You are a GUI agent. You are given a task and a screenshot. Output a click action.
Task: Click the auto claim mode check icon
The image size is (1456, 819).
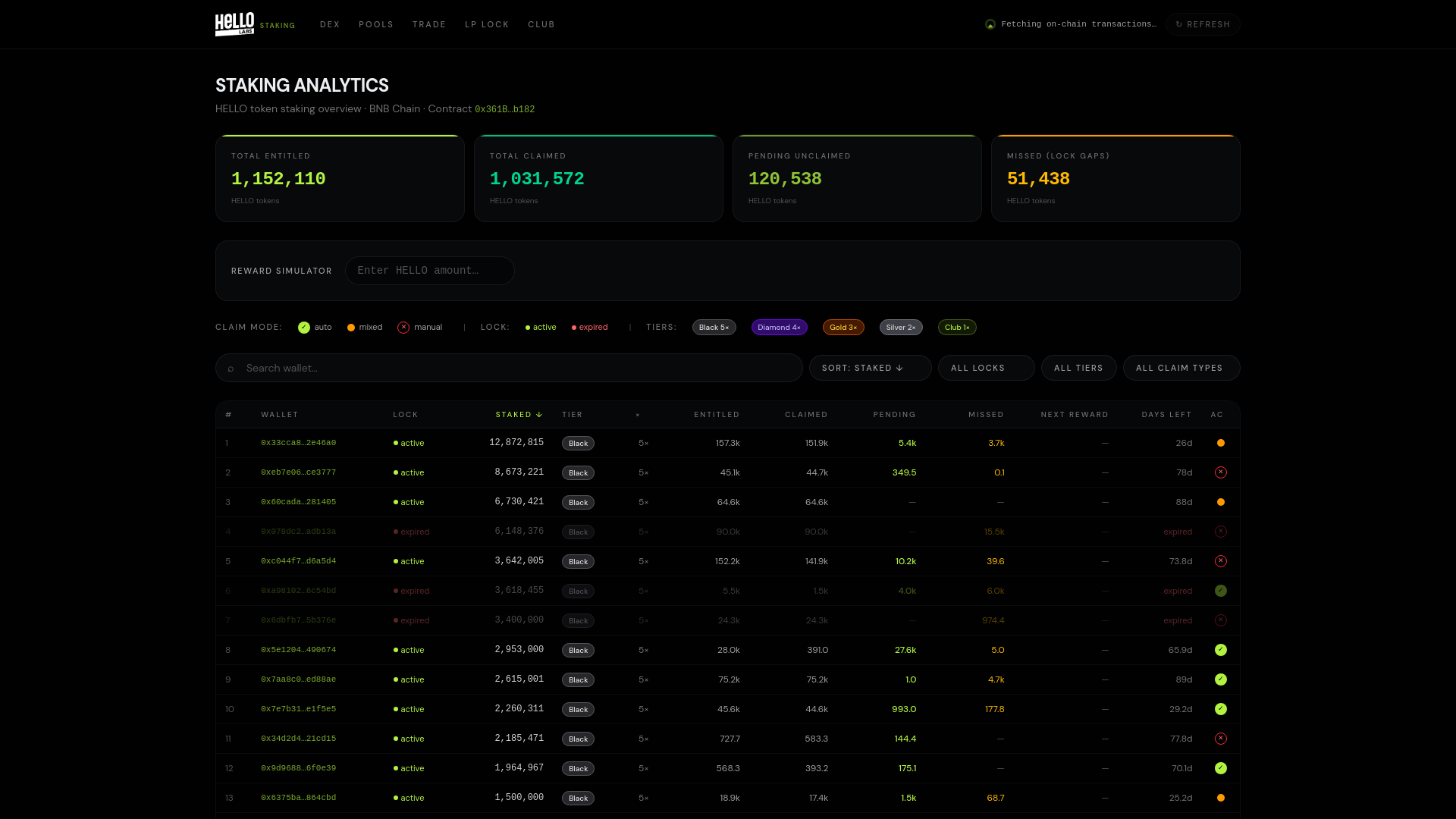pos(304,328)
